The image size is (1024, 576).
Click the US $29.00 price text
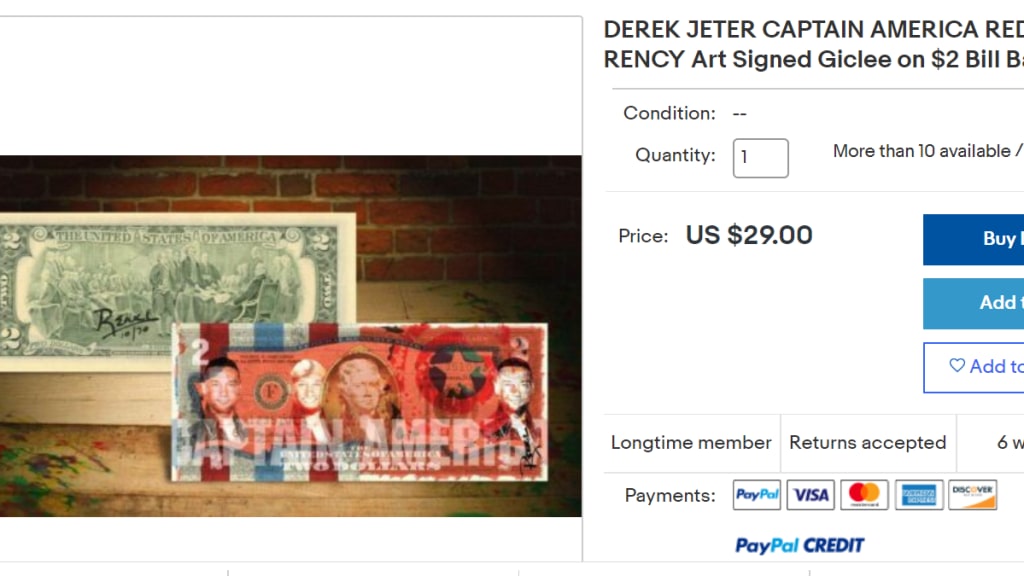coord(749,235)
